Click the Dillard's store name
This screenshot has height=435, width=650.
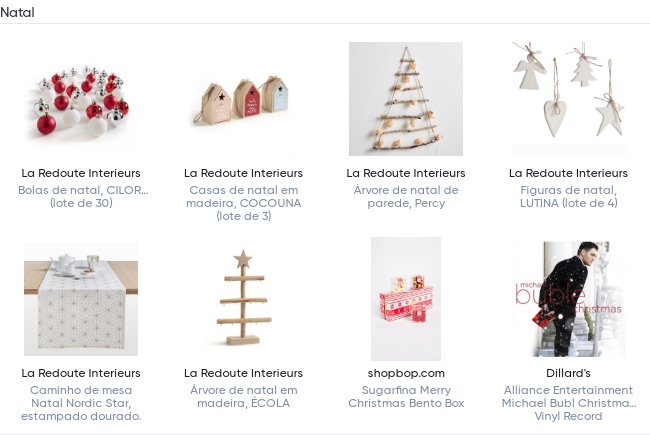tap(568, 373)
